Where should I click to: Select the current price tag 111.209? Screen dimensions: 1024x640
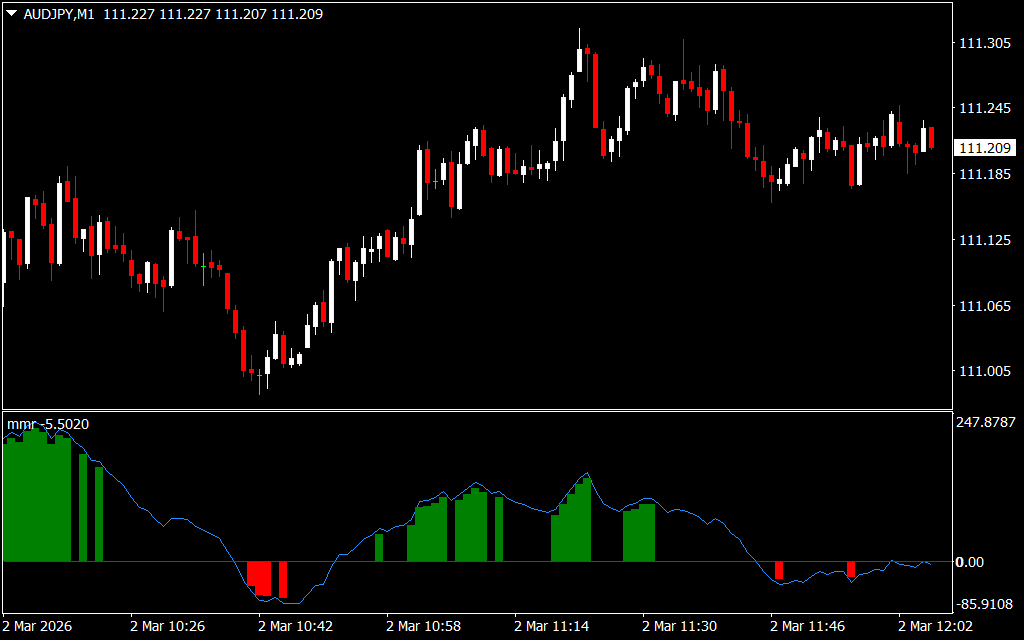(x=984, y=148)
